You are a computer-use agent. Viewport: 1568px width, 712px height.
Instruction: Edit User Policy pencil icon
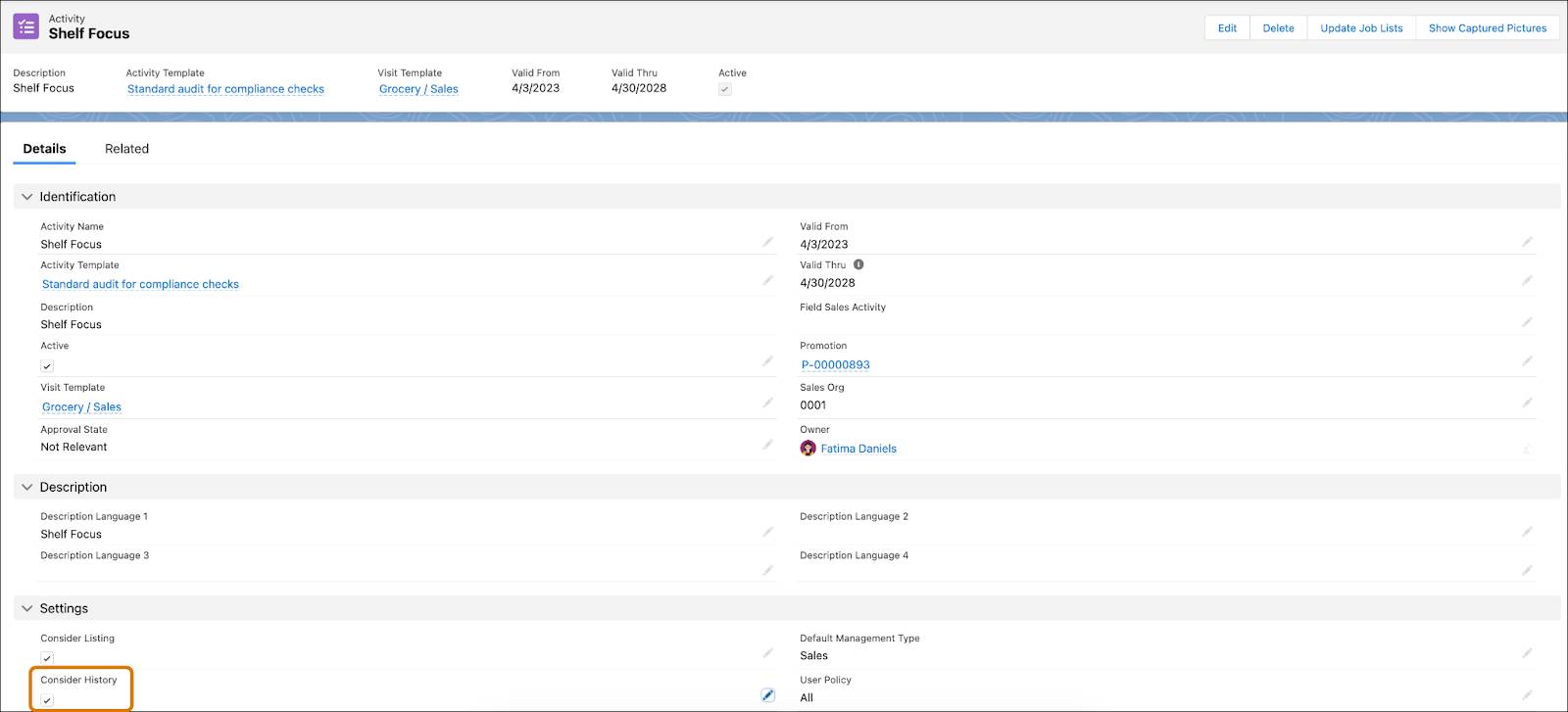[1527, 695]
